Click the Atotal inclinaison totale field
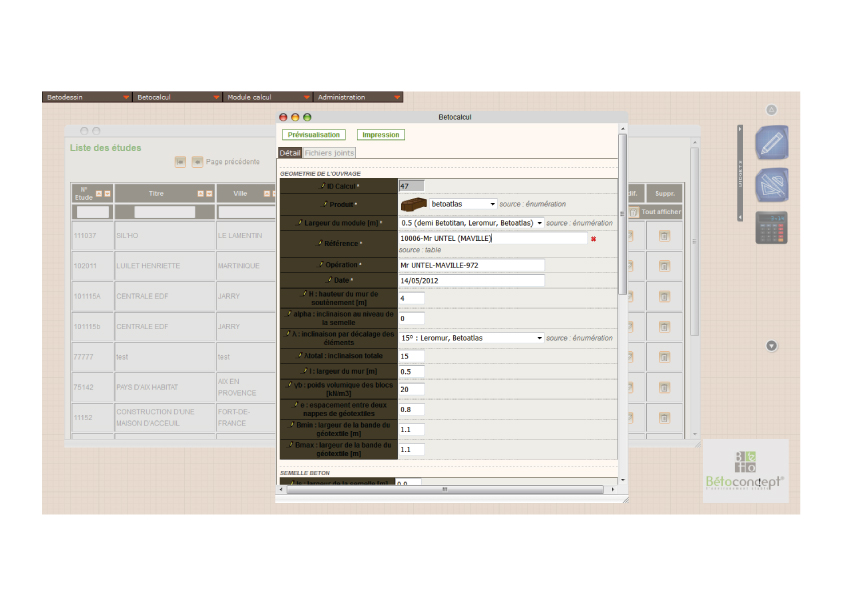Screen dimensions: 842x595 pyautogui.click(x=411, y=356)
